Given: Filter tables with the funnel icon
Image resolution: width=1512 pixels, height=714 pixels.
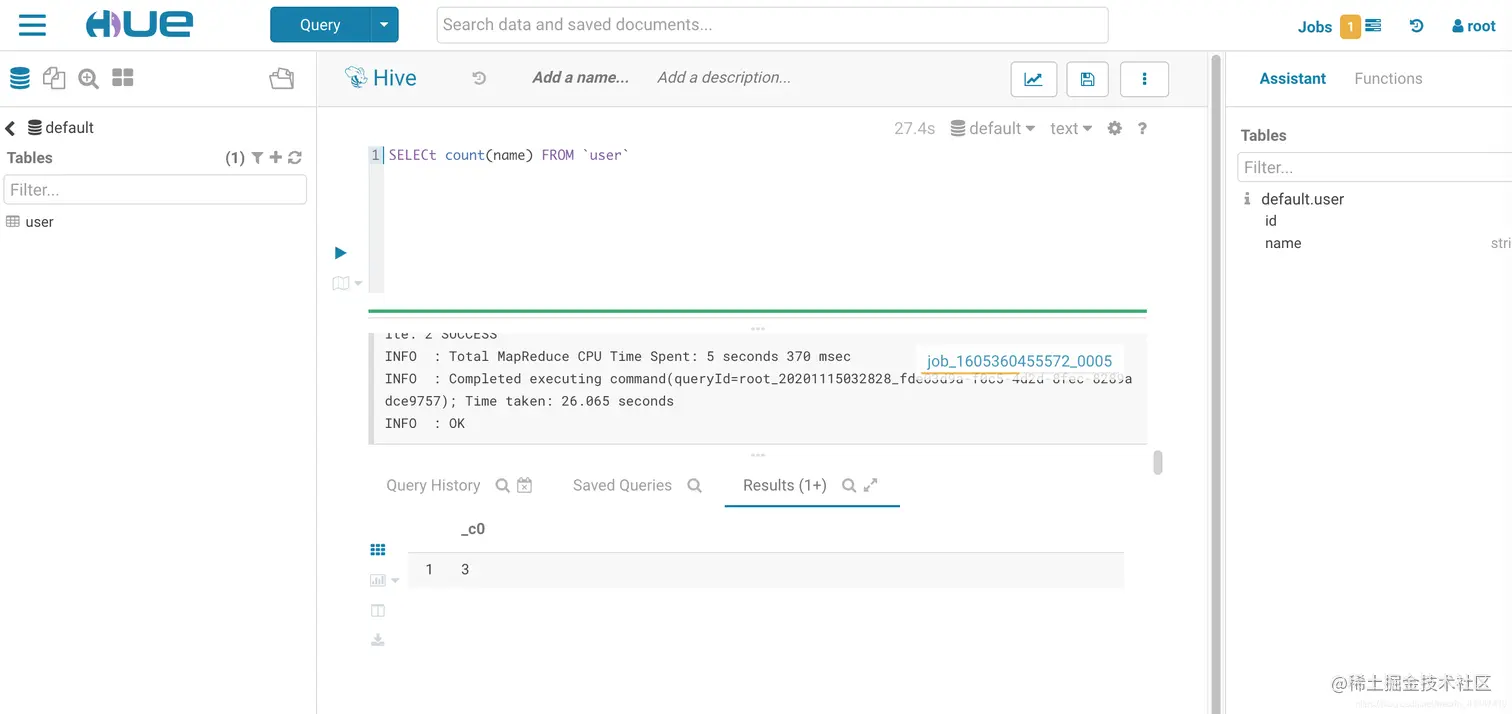Looking at the screenshot, I should click(x=257, y=158).
